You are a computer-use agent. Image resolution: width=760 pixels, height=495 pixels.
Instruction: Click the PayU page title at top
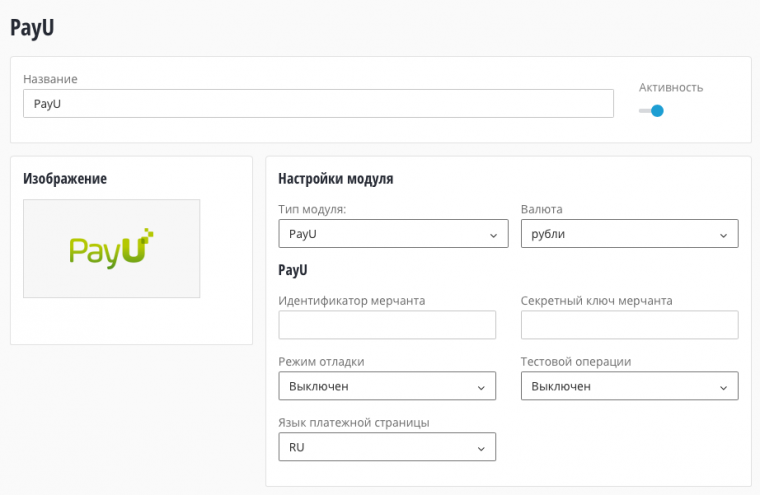(32, 27)
